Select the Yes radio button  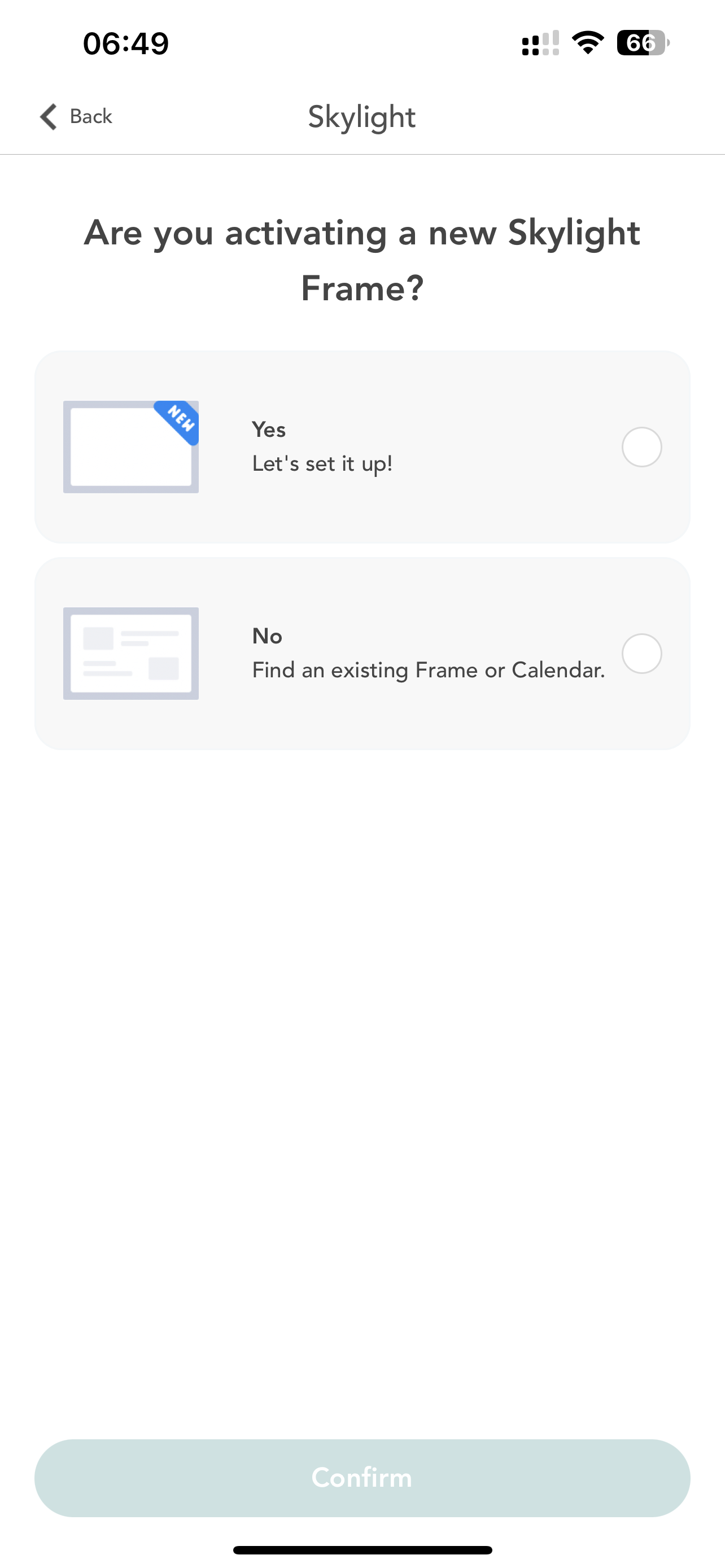(x=641, y=447)
